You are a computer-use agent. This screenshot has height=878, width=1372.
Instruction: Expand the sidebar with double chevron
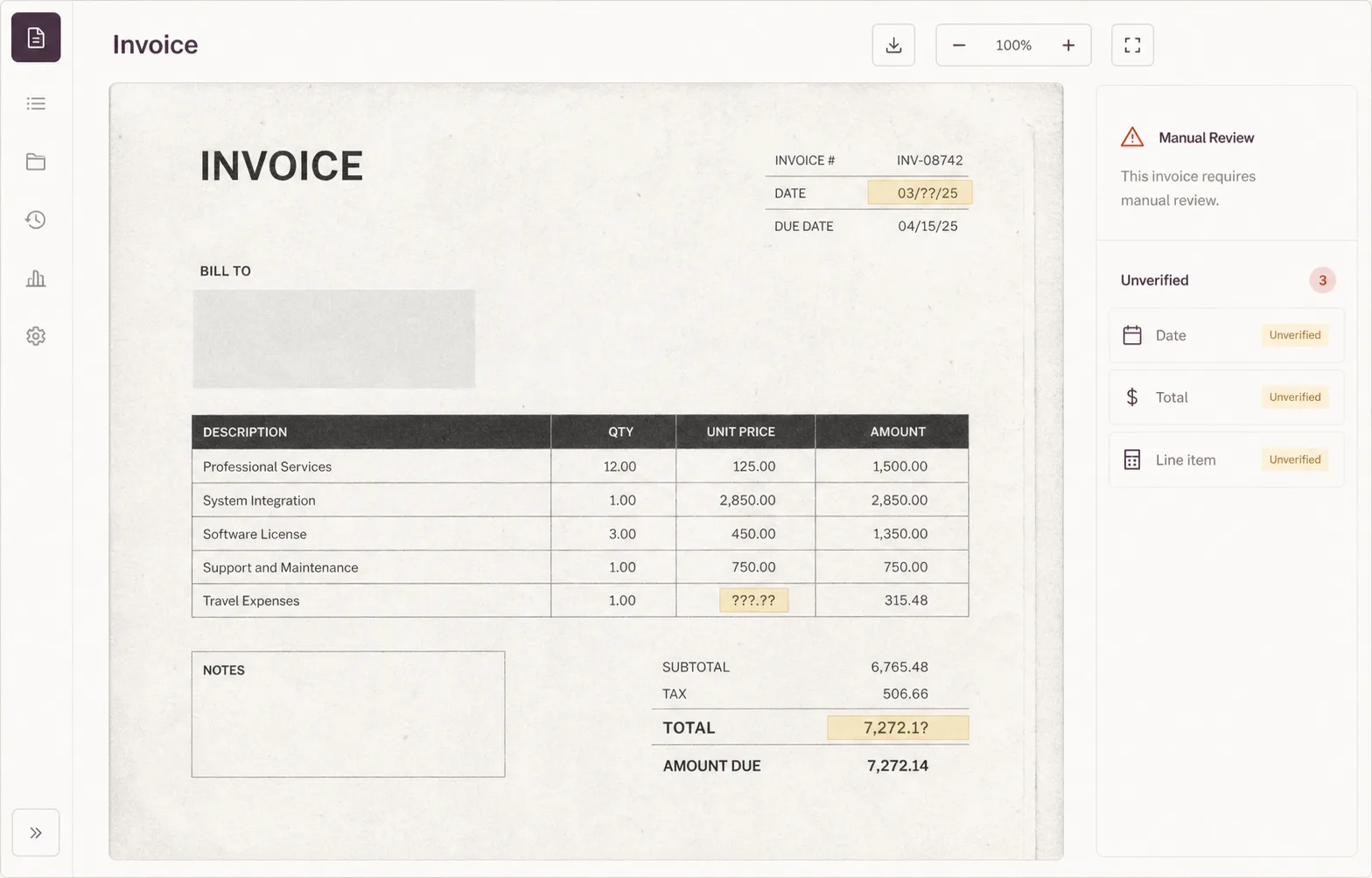coord(36,832)
